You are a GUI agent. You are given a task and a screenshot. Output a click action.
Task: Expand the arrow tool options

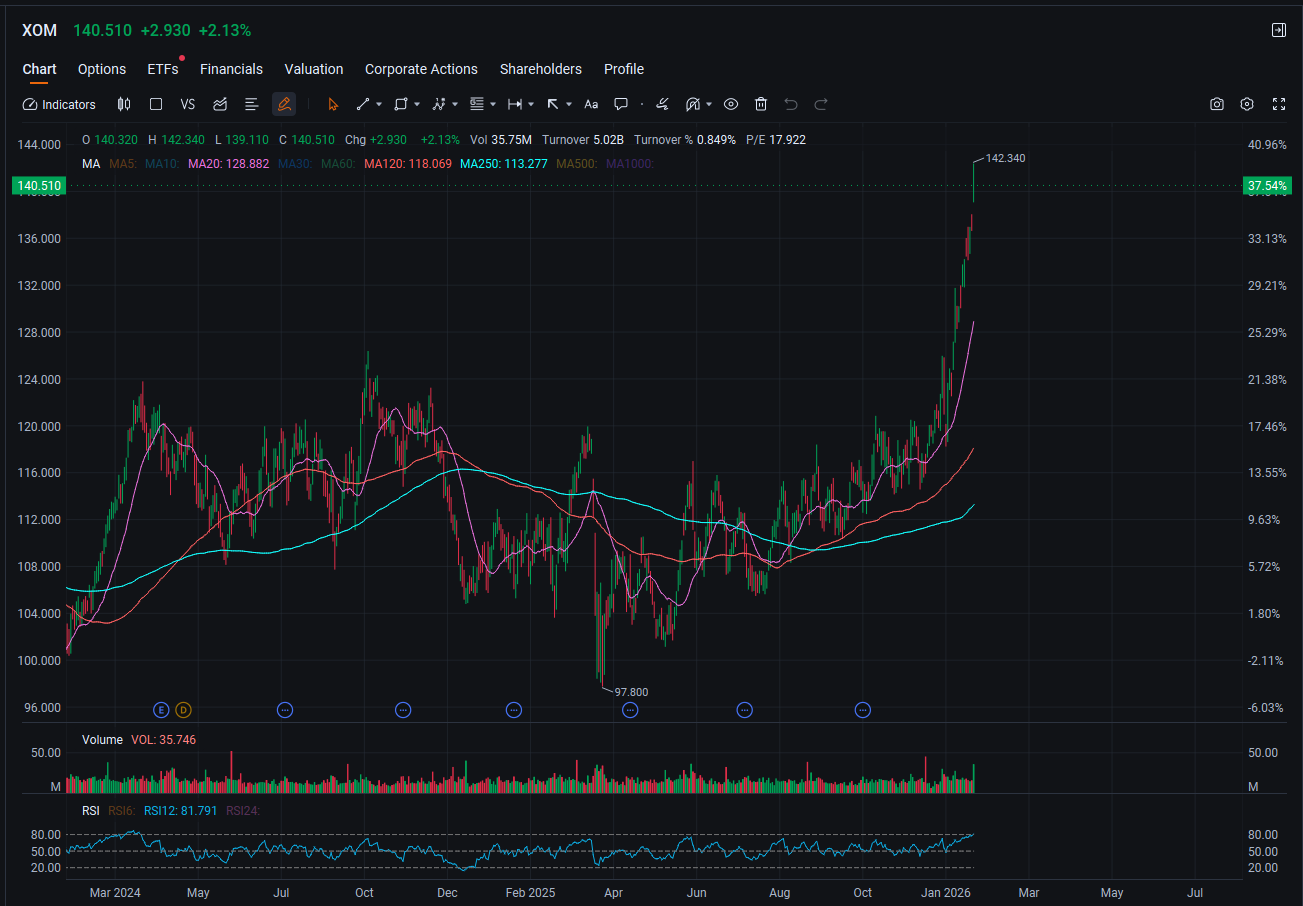(x=569, y=104)
